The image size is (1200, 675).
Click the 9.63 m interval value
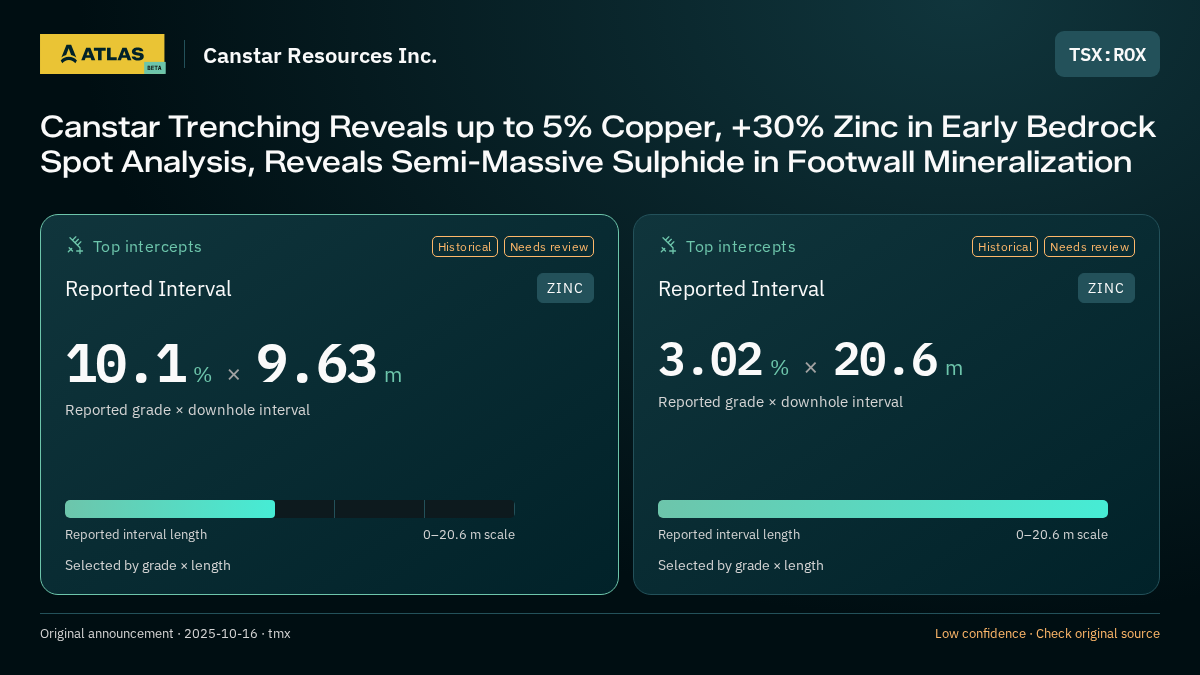tap(329, 365)
